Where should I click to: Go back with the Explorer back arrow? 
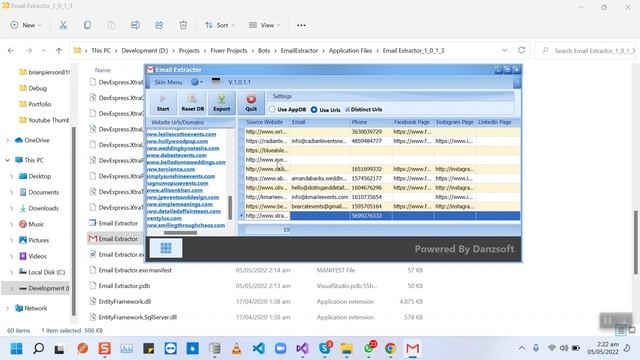pos(11,51)
